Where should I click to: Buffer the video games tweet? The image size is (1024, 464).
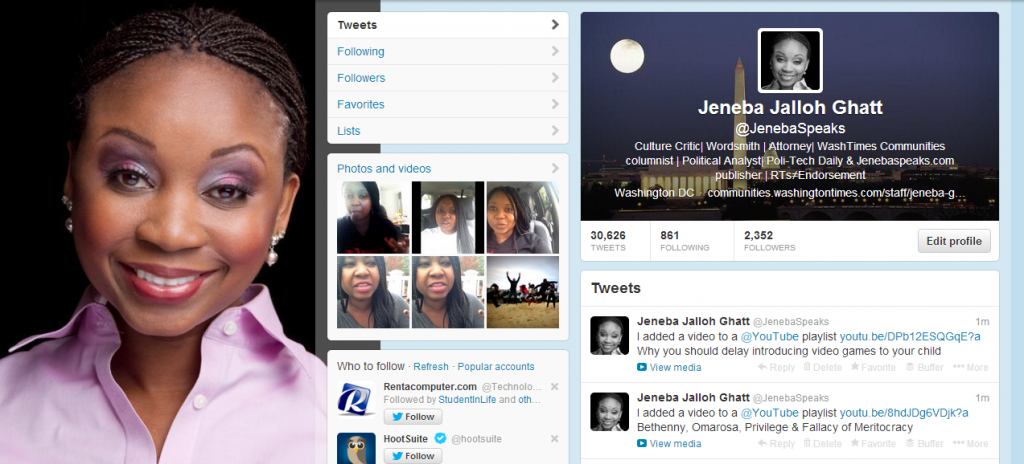(924, 367)
